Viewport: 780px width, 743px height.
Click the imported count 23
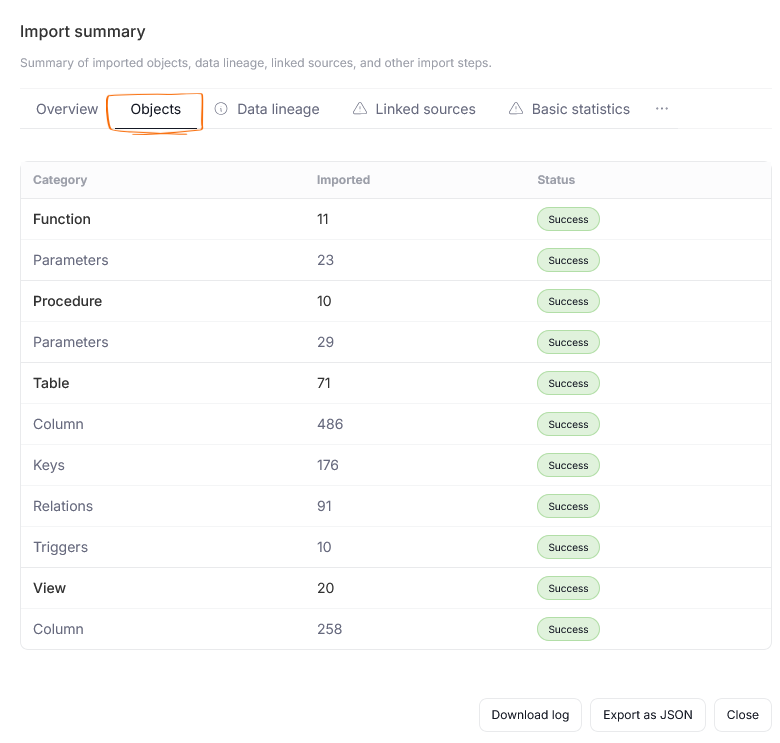click(x=325, y=260)
